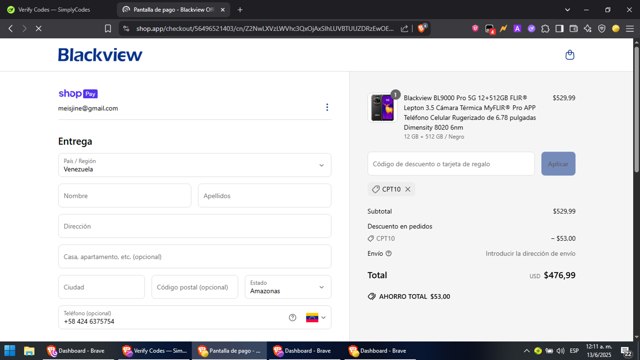Switch to Pantalla de pago taskbar window
Screen dimensions: 640x360
click(x=230, y=351)
